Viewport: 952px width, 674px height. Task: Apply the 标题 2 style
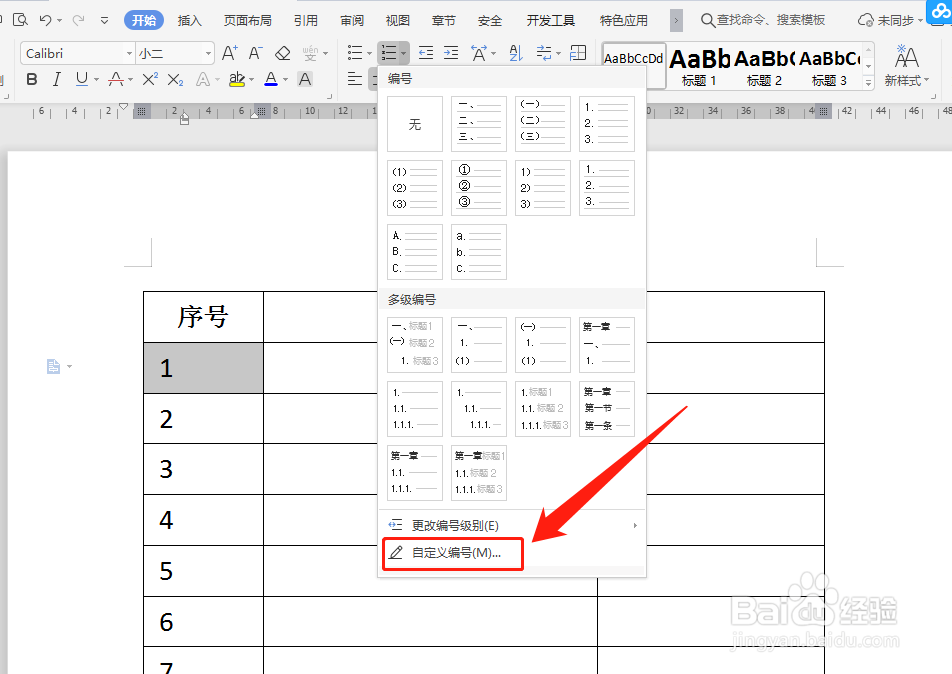click(764, 66)
